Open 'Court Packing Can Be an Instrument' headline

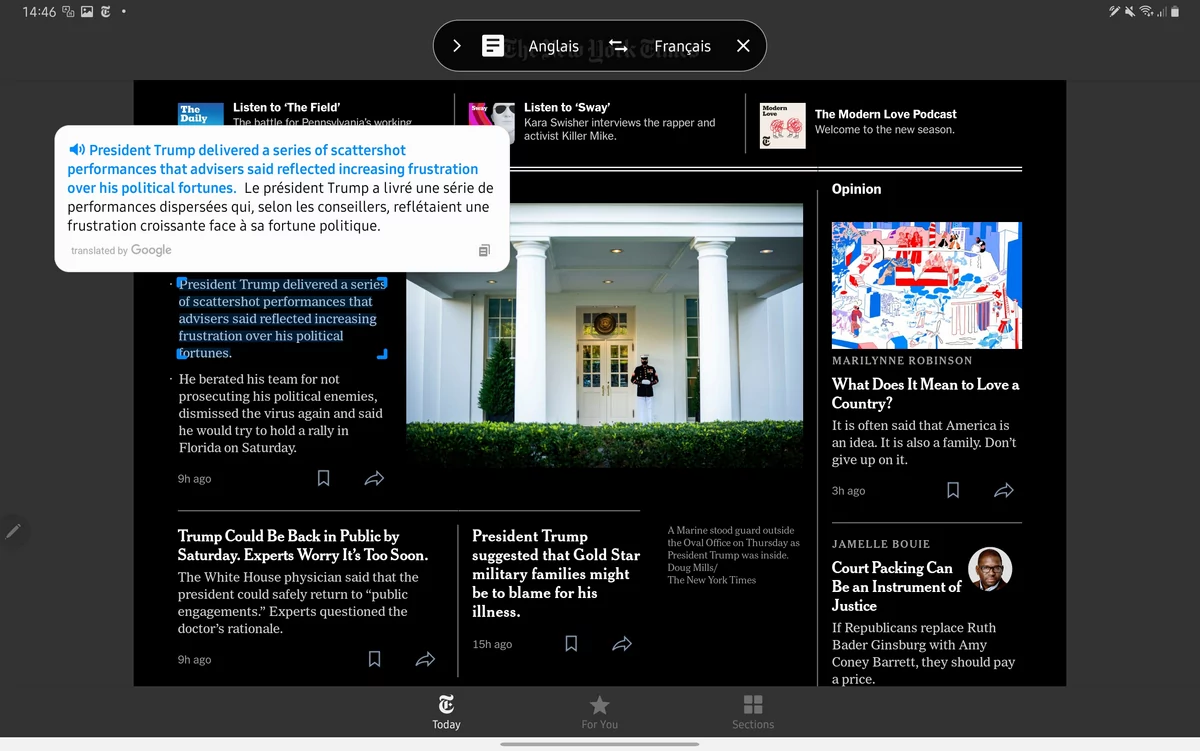coord(897,586)
